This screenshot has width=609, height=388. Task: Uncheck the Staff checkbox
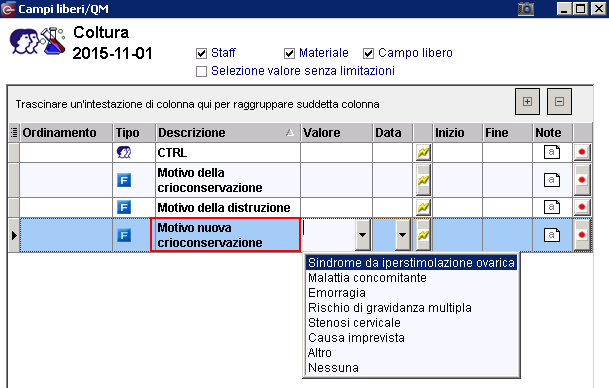point(201,53)
